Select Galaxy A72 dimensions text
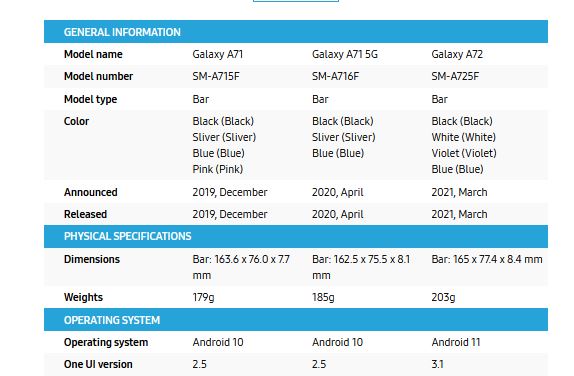574x376 pixels. point(487,259)
